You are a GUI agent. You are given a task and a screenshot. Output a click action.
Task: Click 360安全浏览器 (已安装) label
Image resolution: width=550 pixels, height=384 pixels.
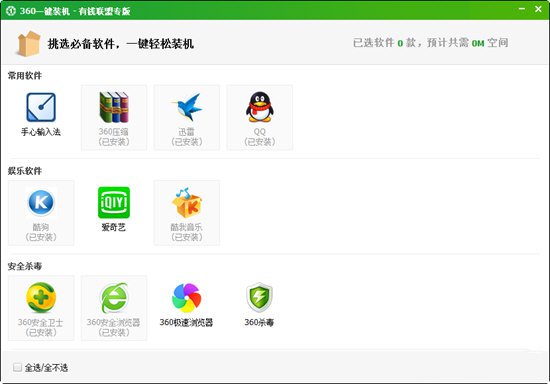(x=114, y=327)
